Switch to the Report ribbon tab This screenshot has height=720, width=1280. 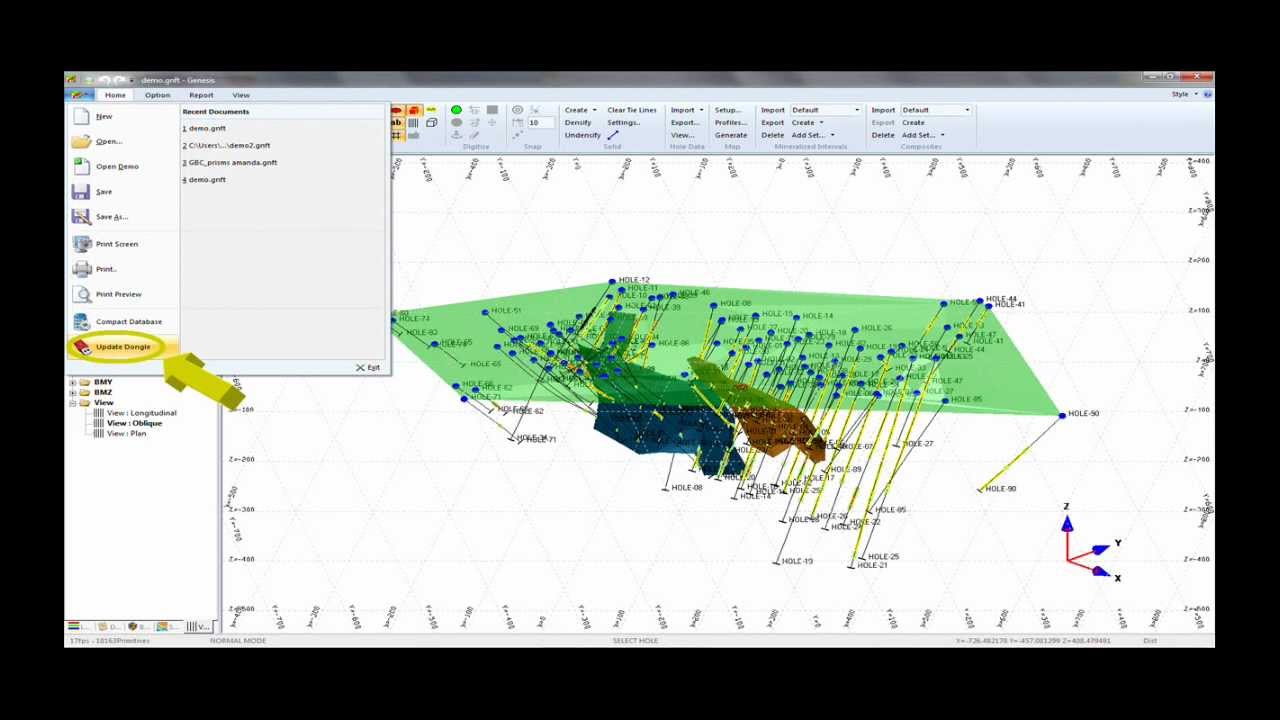(201, 95)
